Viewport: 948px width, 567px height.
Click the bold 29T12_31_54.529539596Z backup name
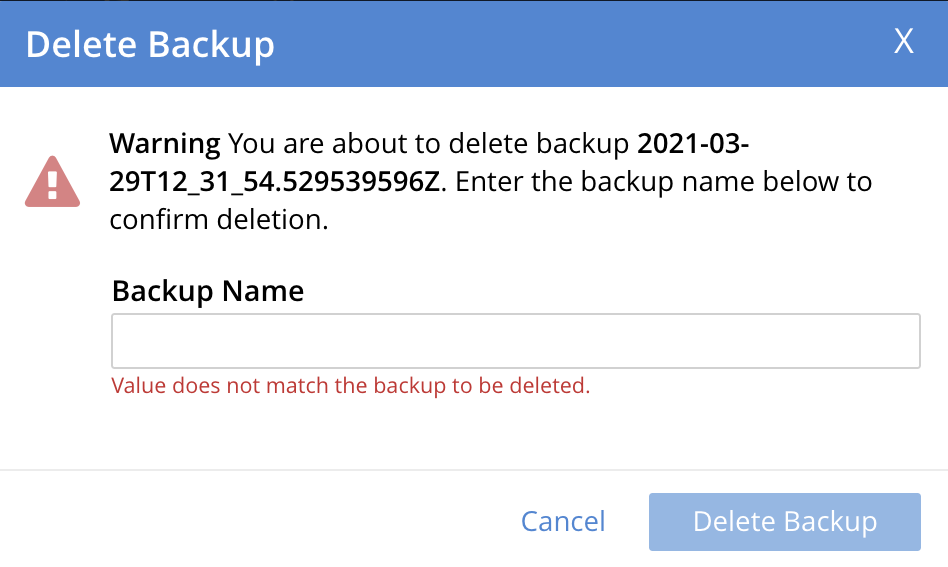tap(279, 183)
